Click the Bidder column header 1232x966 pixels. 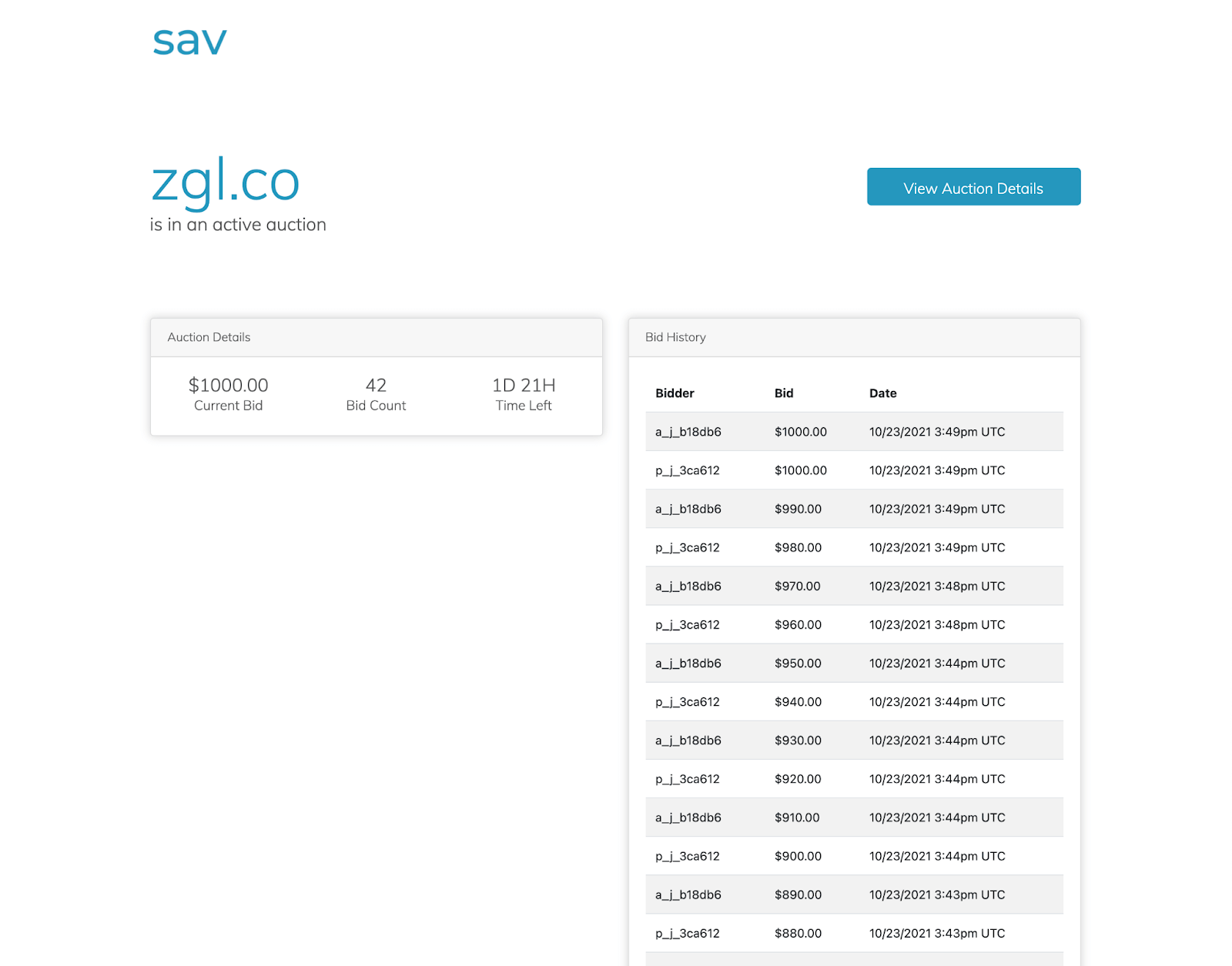[x=675, y=393]
